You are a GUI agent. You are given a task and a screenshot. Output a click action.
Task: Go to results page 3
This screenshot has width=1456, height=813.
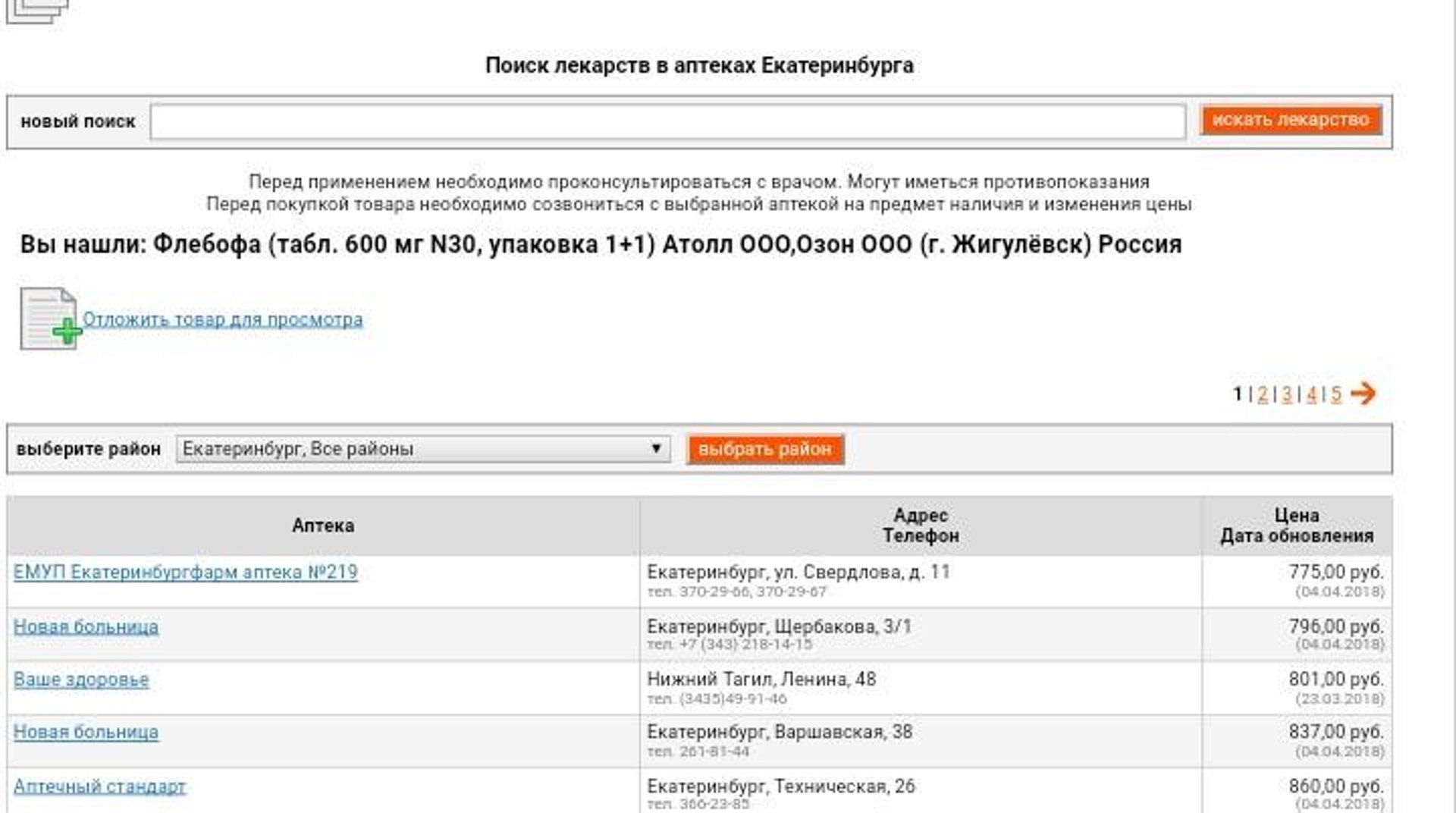(x=1287, y=394)
